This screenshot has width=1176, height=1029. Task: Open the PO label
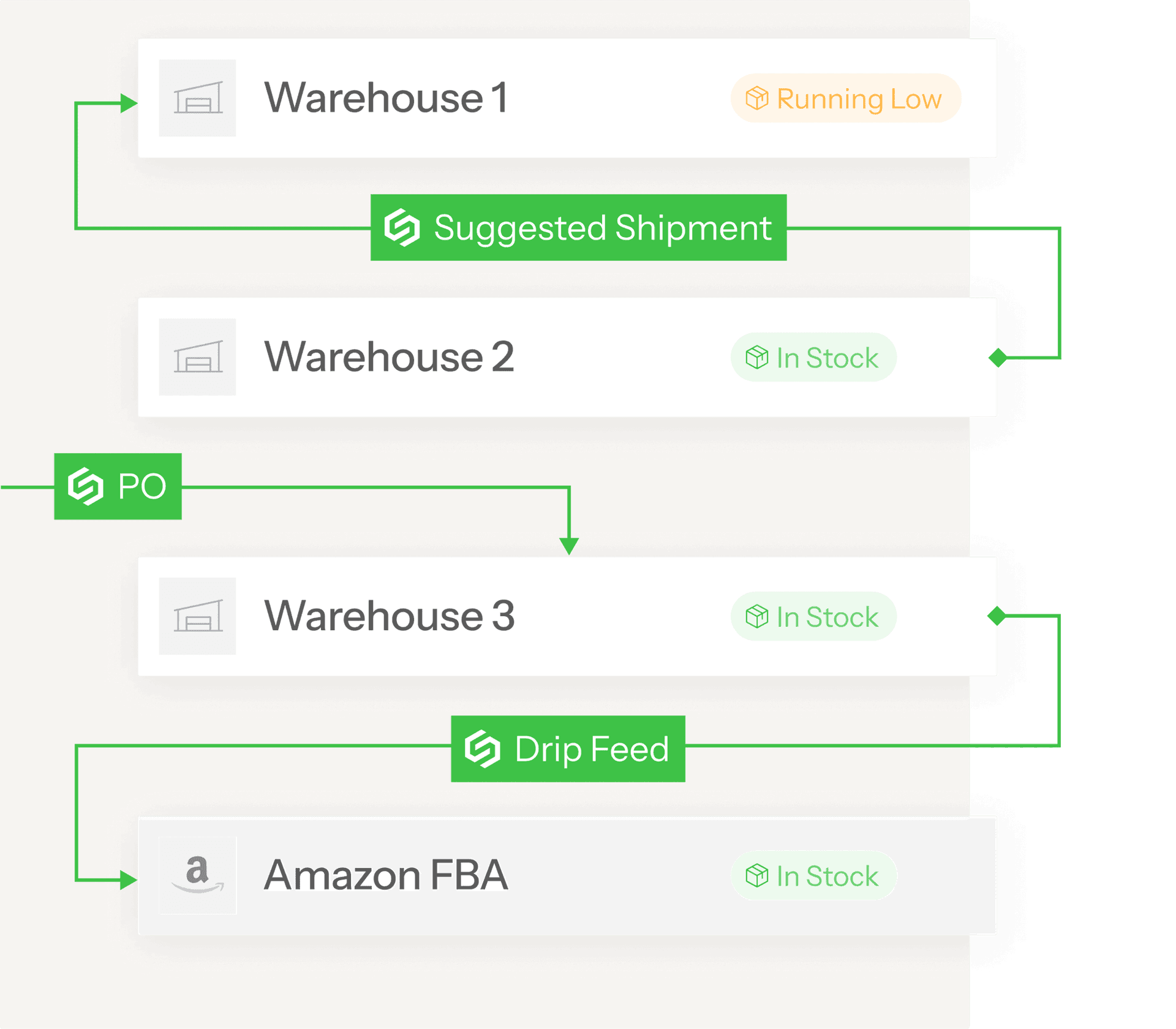click(x=118, y=486)
